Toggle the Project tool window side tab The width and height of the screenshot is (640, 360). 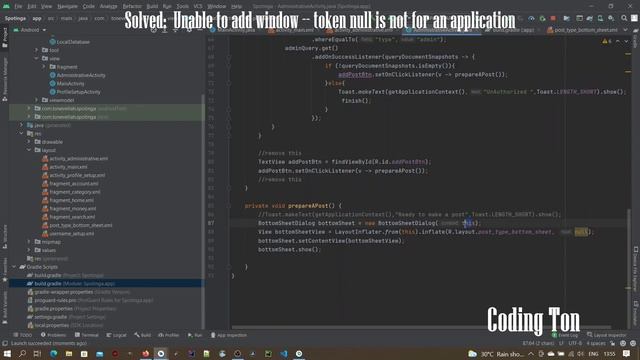point(4,38)
